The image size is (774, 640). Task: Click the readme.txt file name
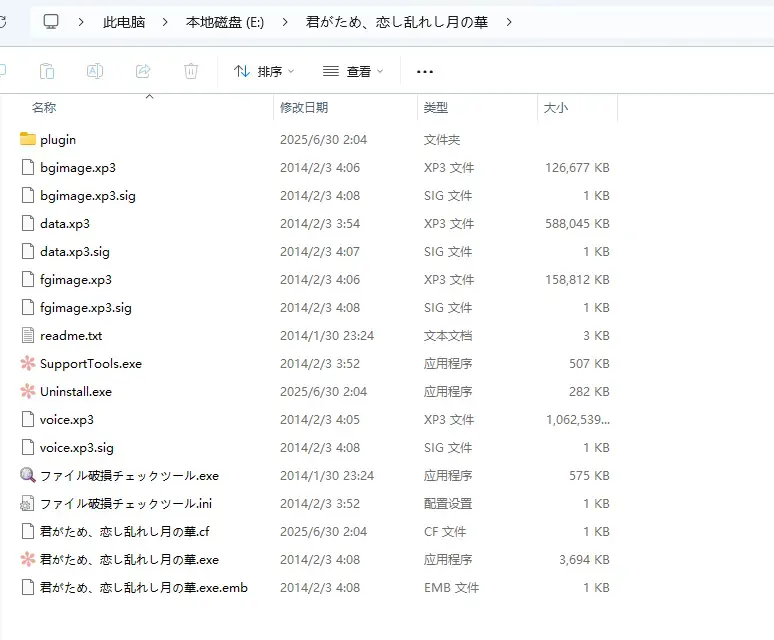coord(71,336)
